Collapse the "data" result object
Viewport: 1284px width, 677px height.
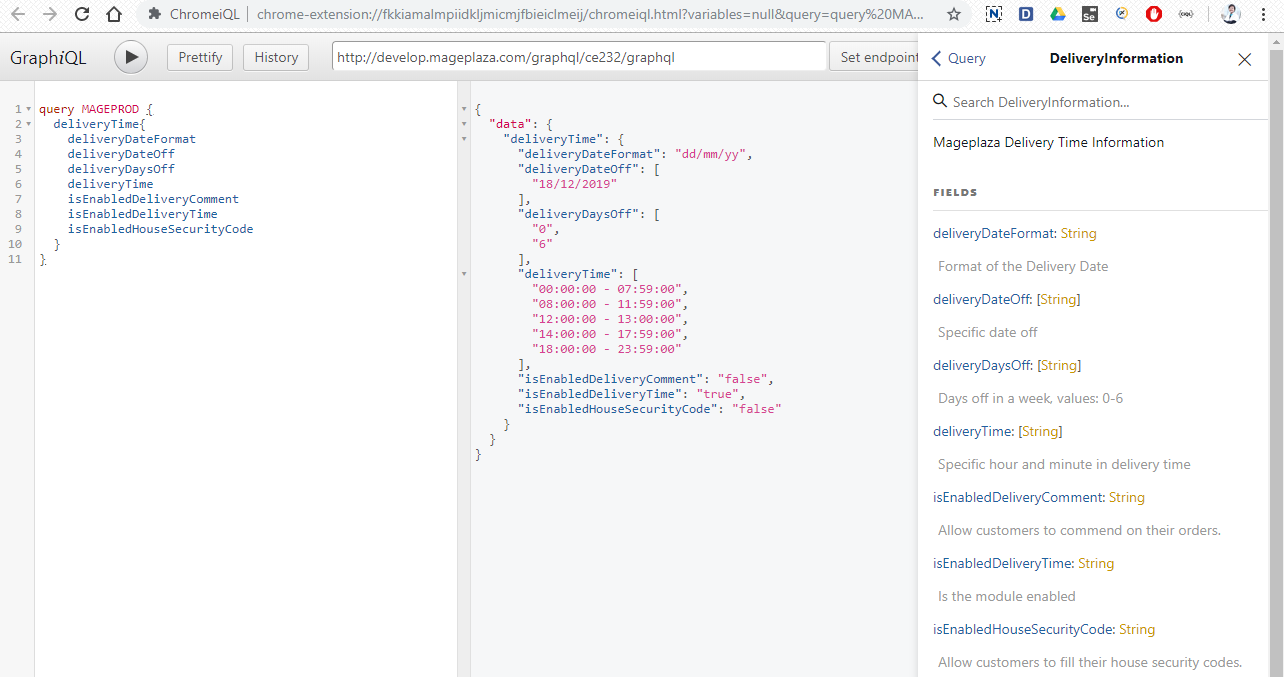coord(464,124)
